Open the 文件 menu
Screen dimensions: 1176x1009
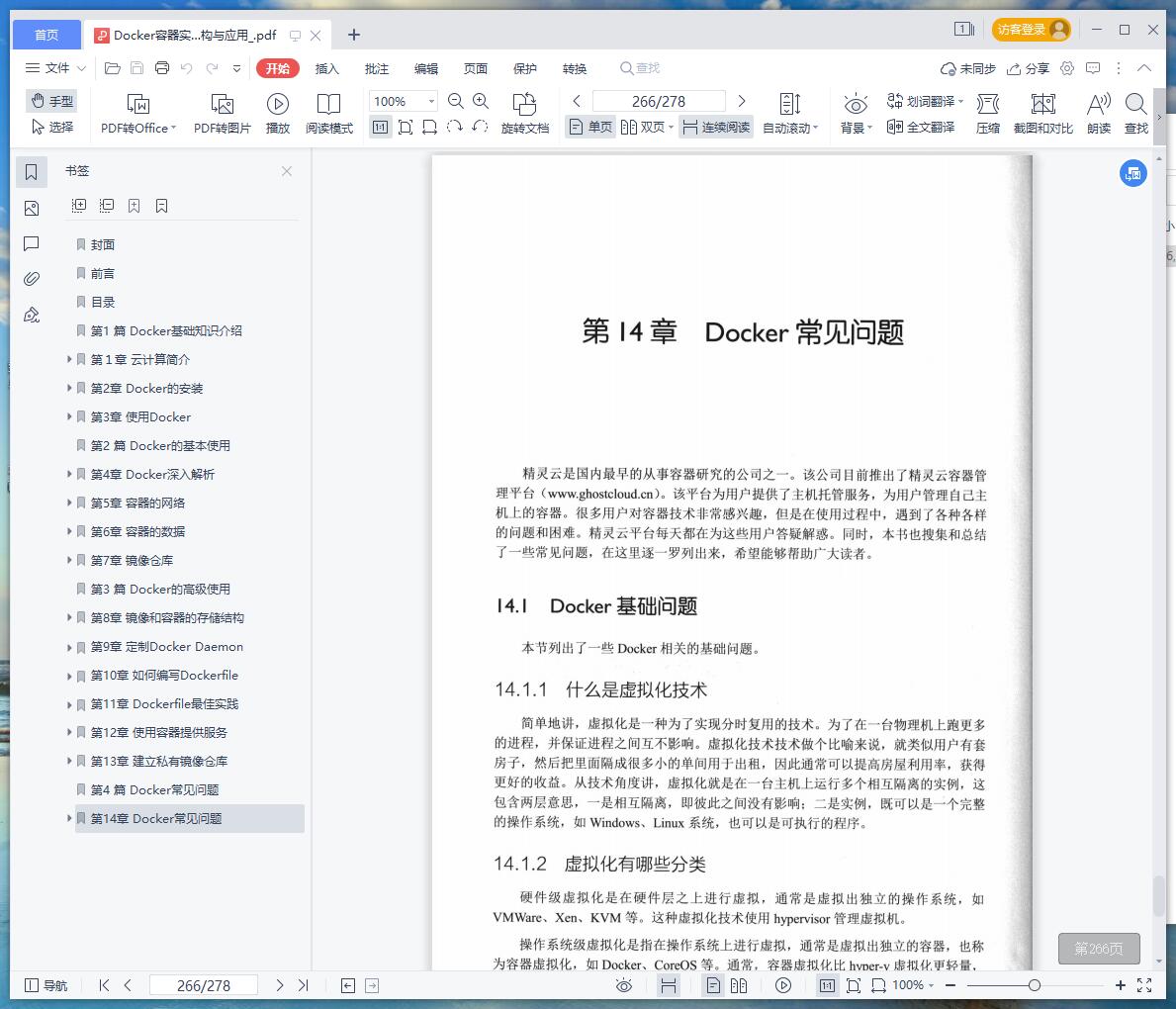coord(55,67)
